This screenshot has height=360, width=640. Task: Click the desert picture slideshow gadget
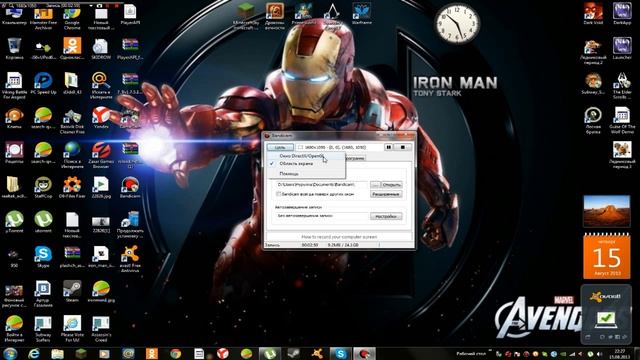607,211
